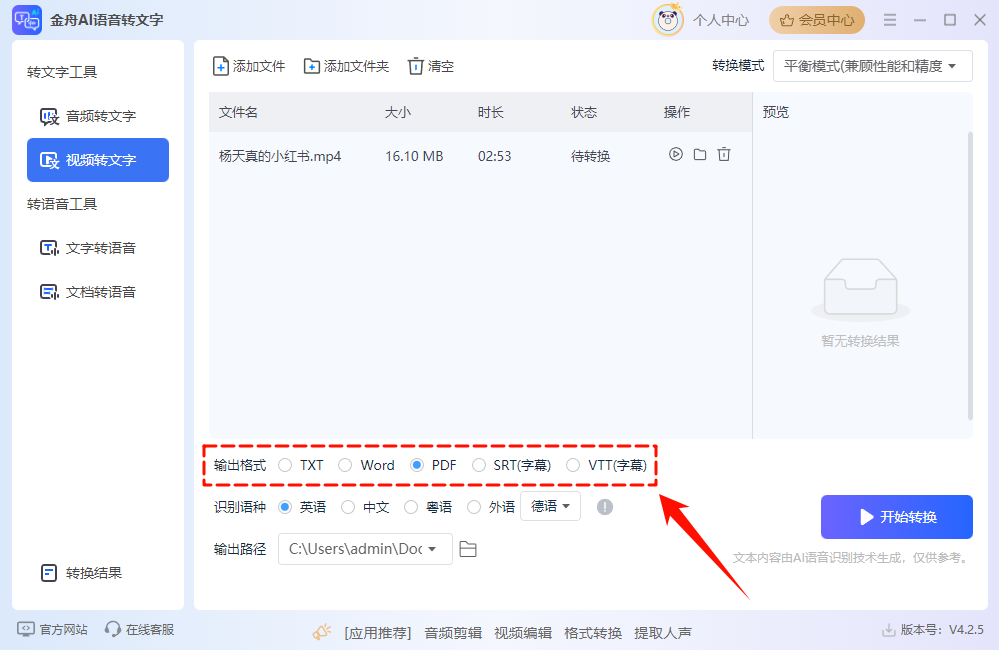The width and height of the screenshot is (999, 650).
Task: Open file location via folder icon
Action: tap(699, 155)
